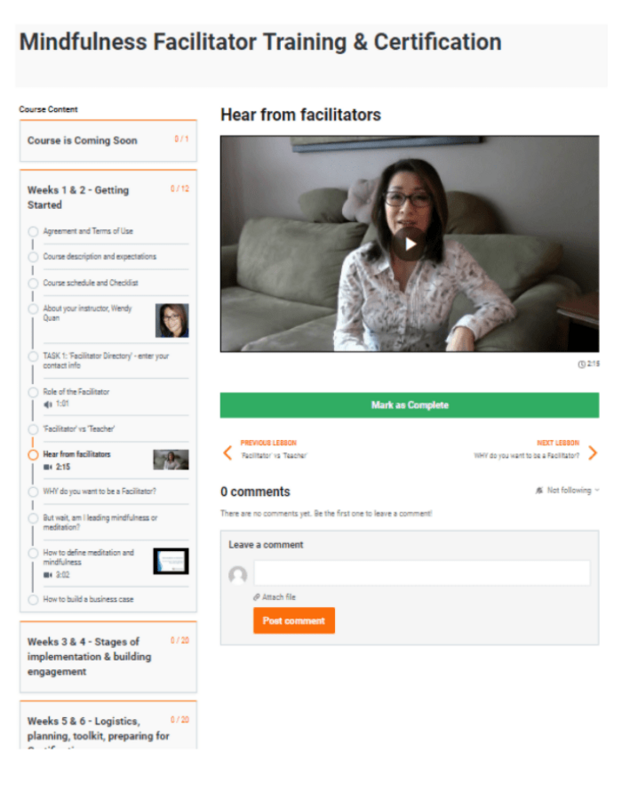The width and height of the screenshot is (622, 800).
Task: Click the paperclip Attach file icon
Action: coord(257,597)
